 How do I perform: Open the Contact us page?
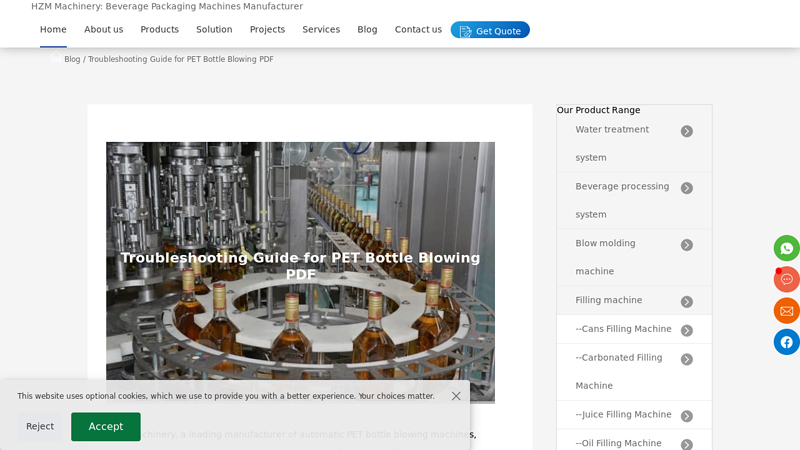tap(418, 30)
